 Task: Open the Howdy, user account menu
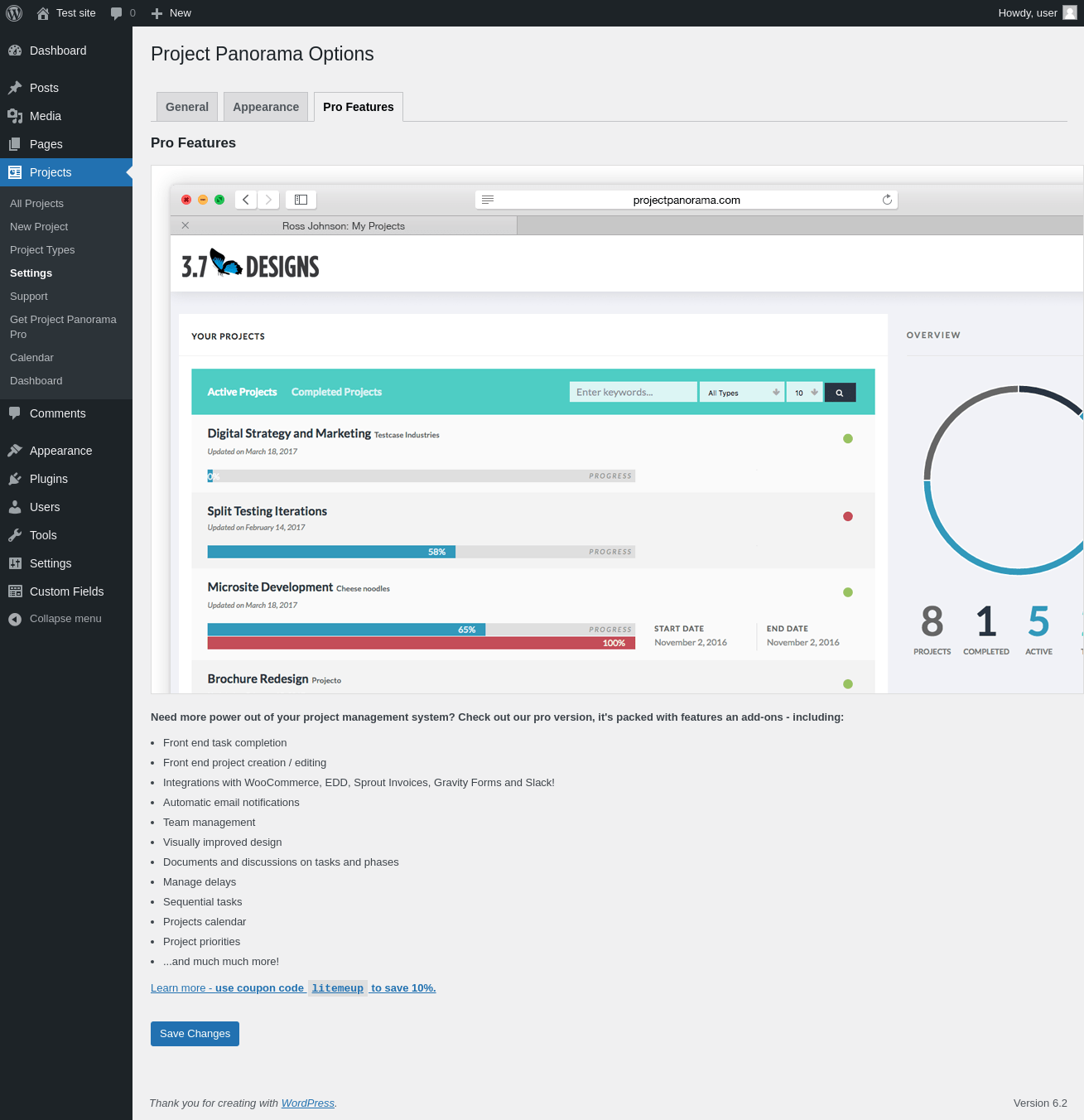1038,13
